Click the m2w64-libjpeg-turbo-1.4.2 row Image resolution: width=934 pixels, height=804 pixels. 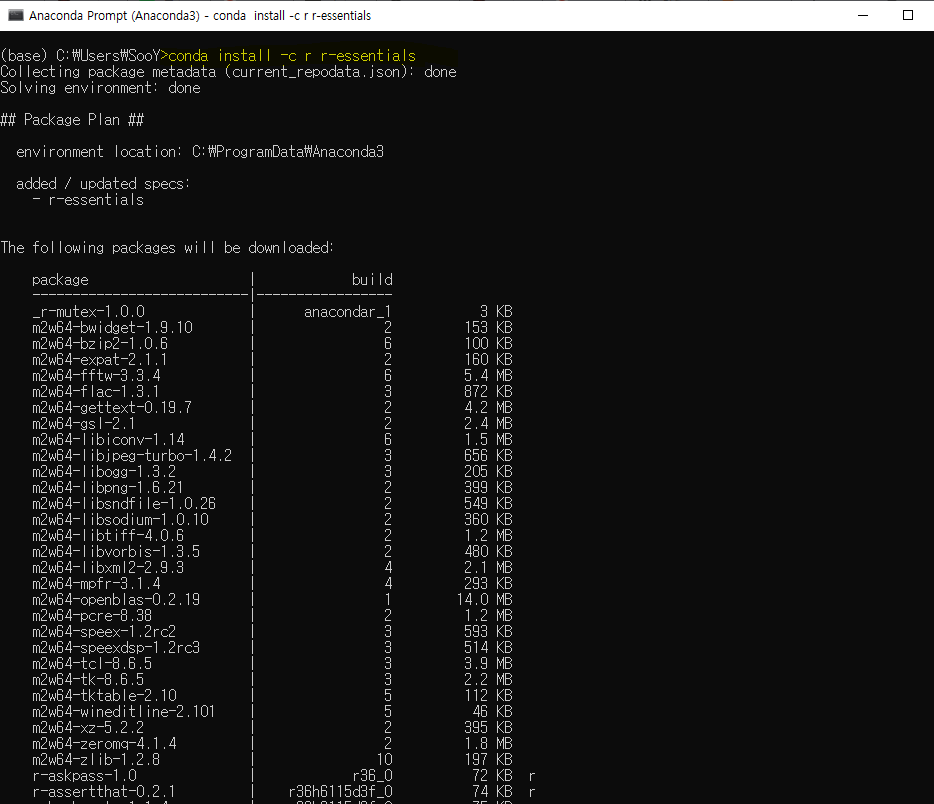[x=272, y=456]
